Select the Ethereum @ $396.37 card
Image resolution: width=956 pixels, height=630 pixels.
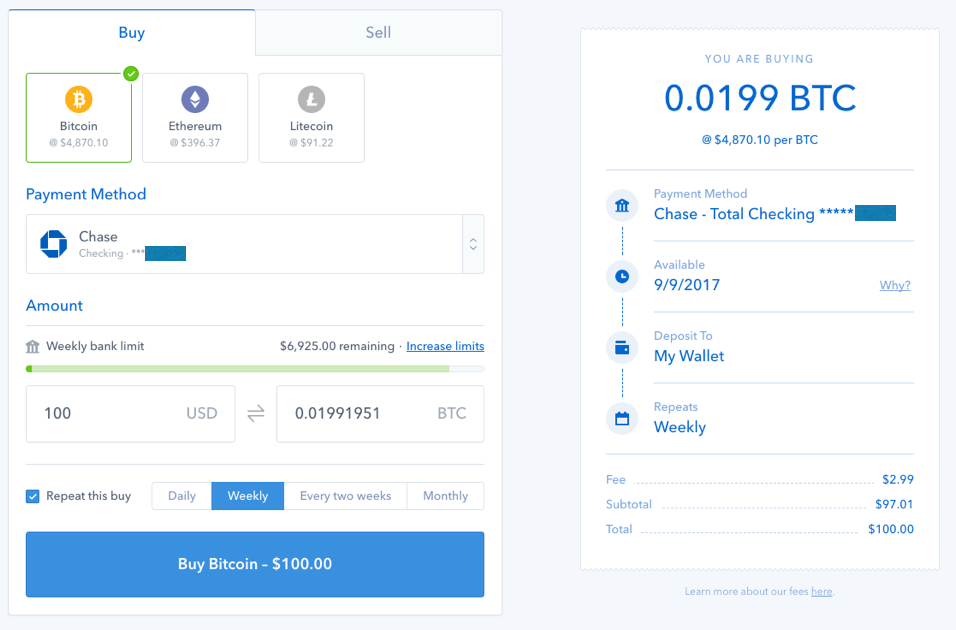[x=195, y=118]
